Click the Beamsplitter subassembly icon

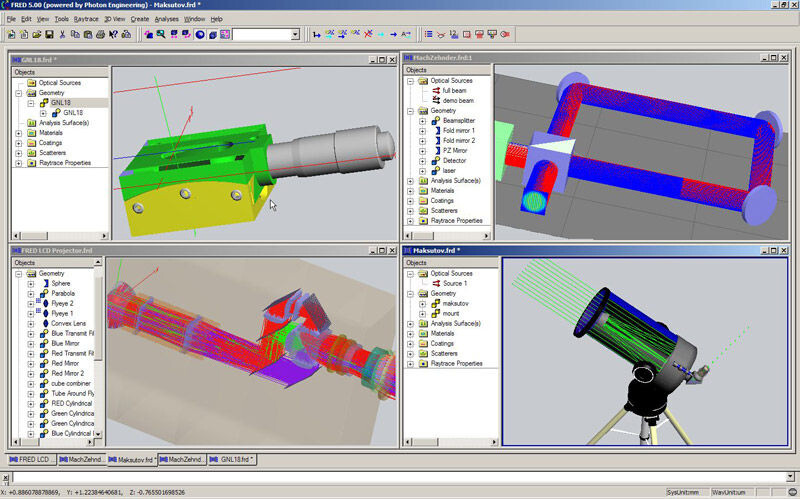[x=436, y=120]
